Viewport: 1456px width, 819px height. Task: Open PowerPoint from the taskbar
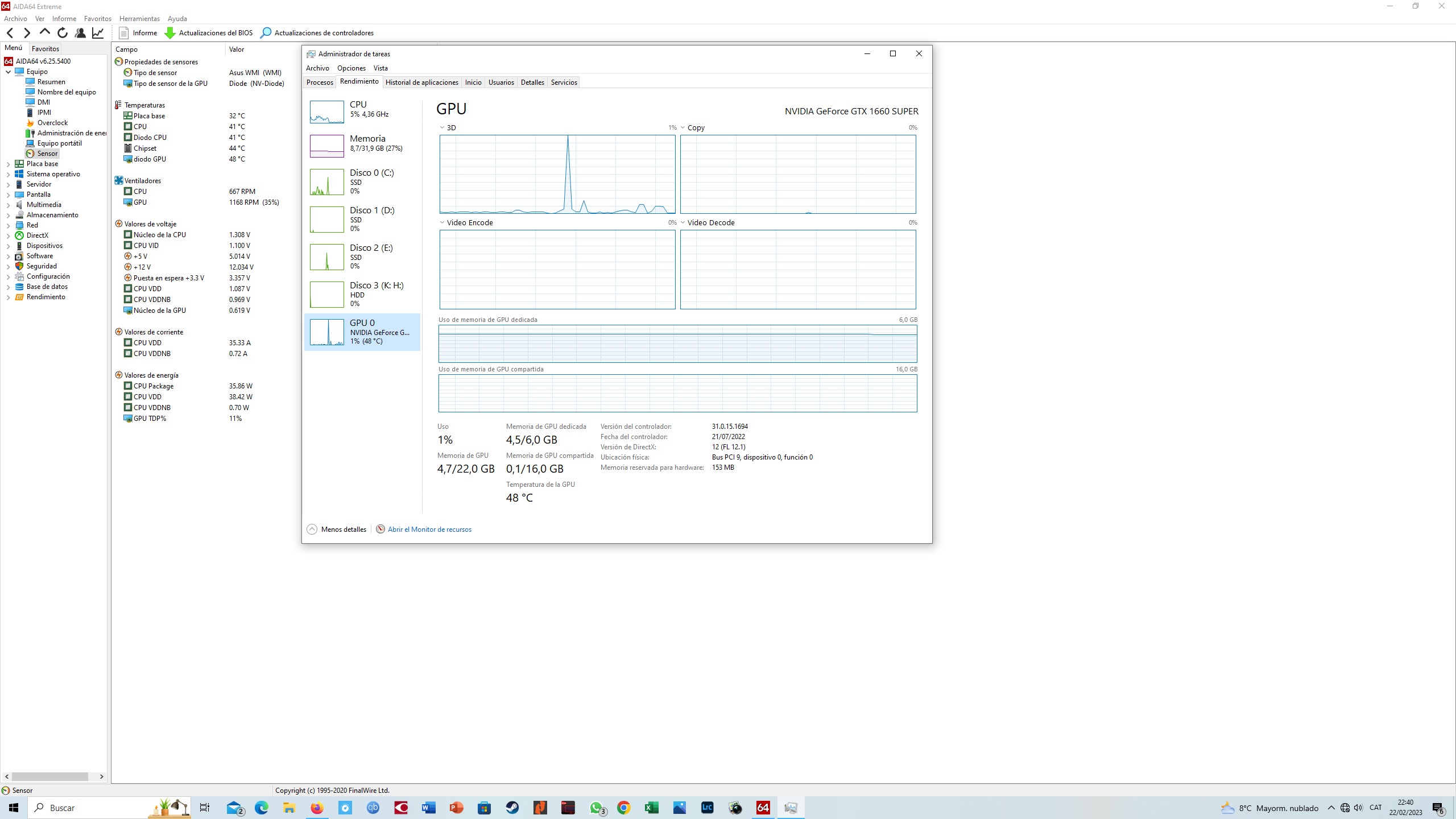point(457,808)
